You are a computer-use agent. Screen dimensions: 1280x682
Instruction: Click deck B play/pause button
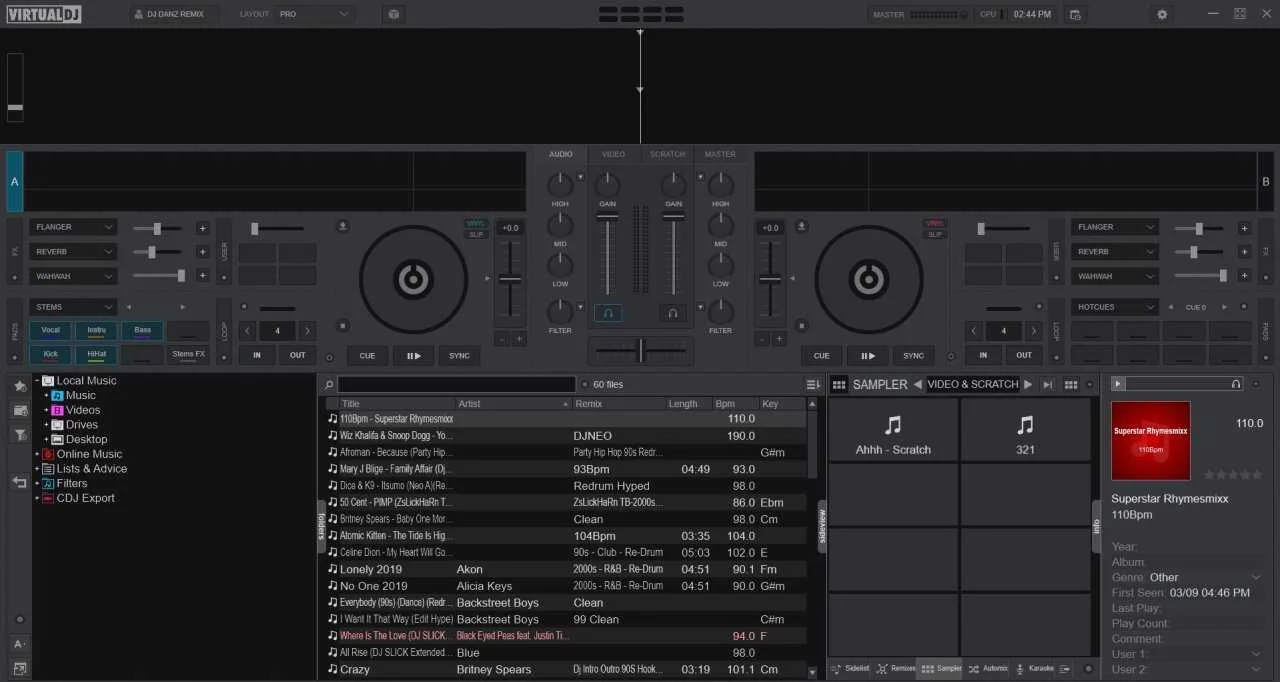867,355
